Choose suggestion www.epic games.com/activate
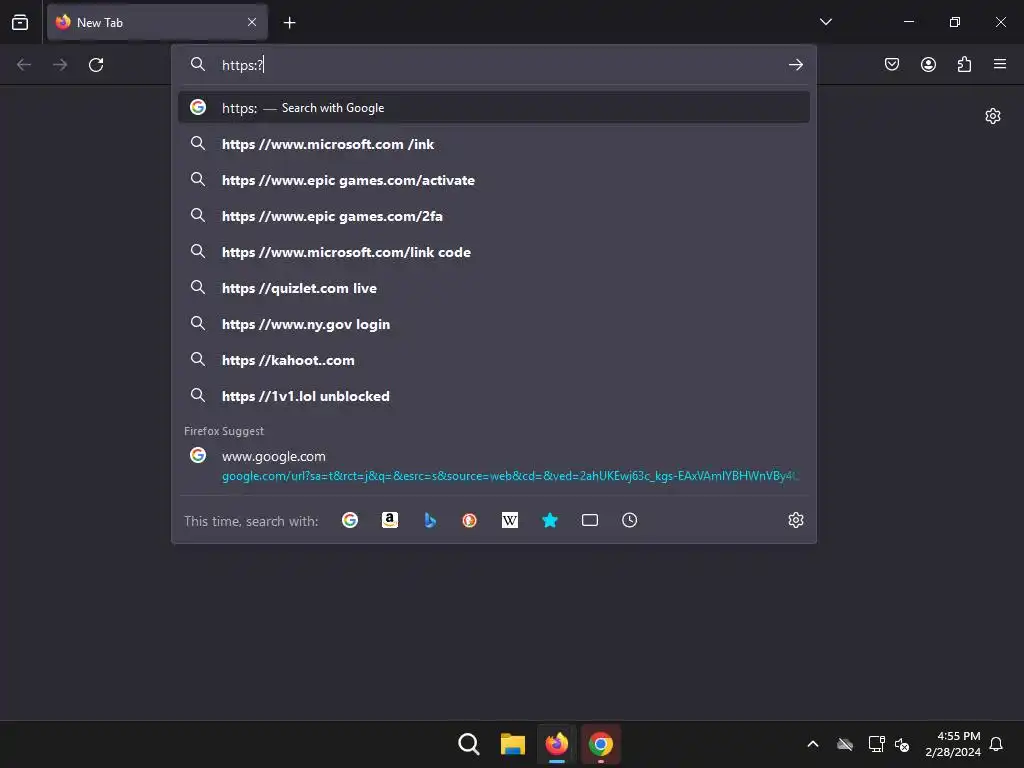 pyautogui.click(x=494, y=180)
